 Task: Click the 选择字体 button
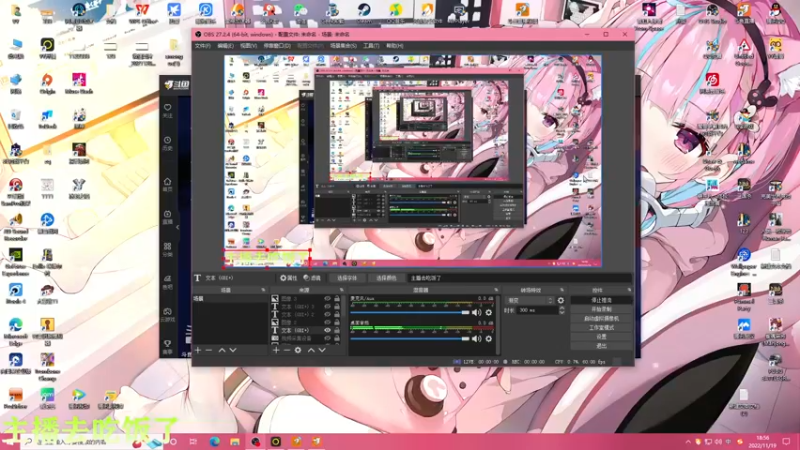tap(347, 278)
